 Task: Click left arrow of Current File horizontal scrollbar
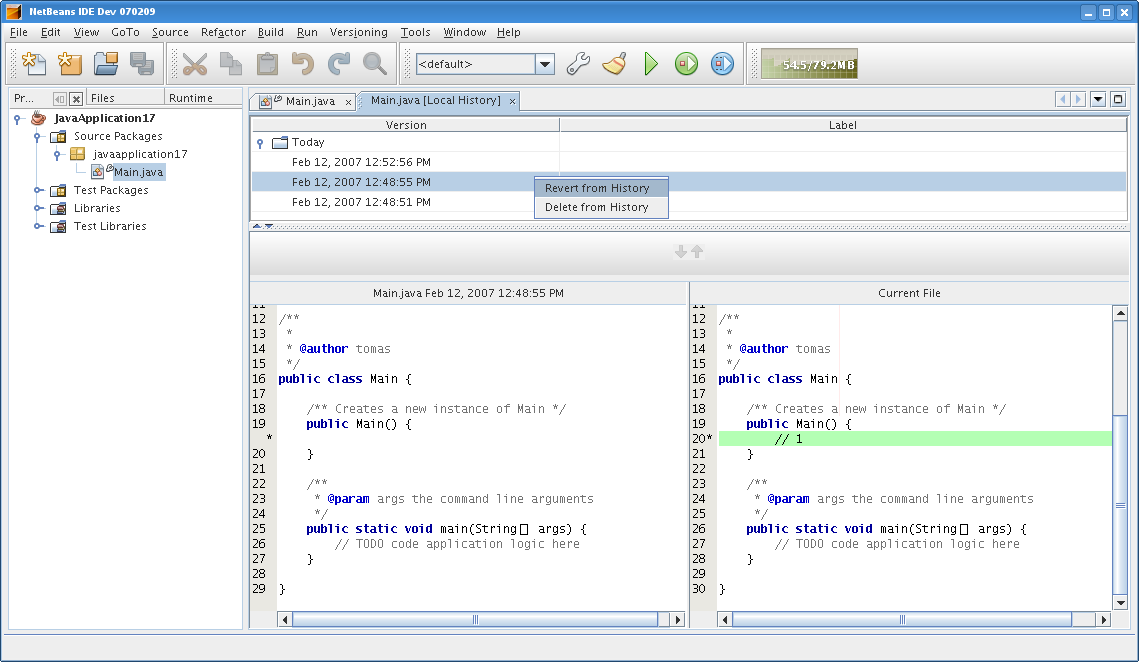(725, 620)
